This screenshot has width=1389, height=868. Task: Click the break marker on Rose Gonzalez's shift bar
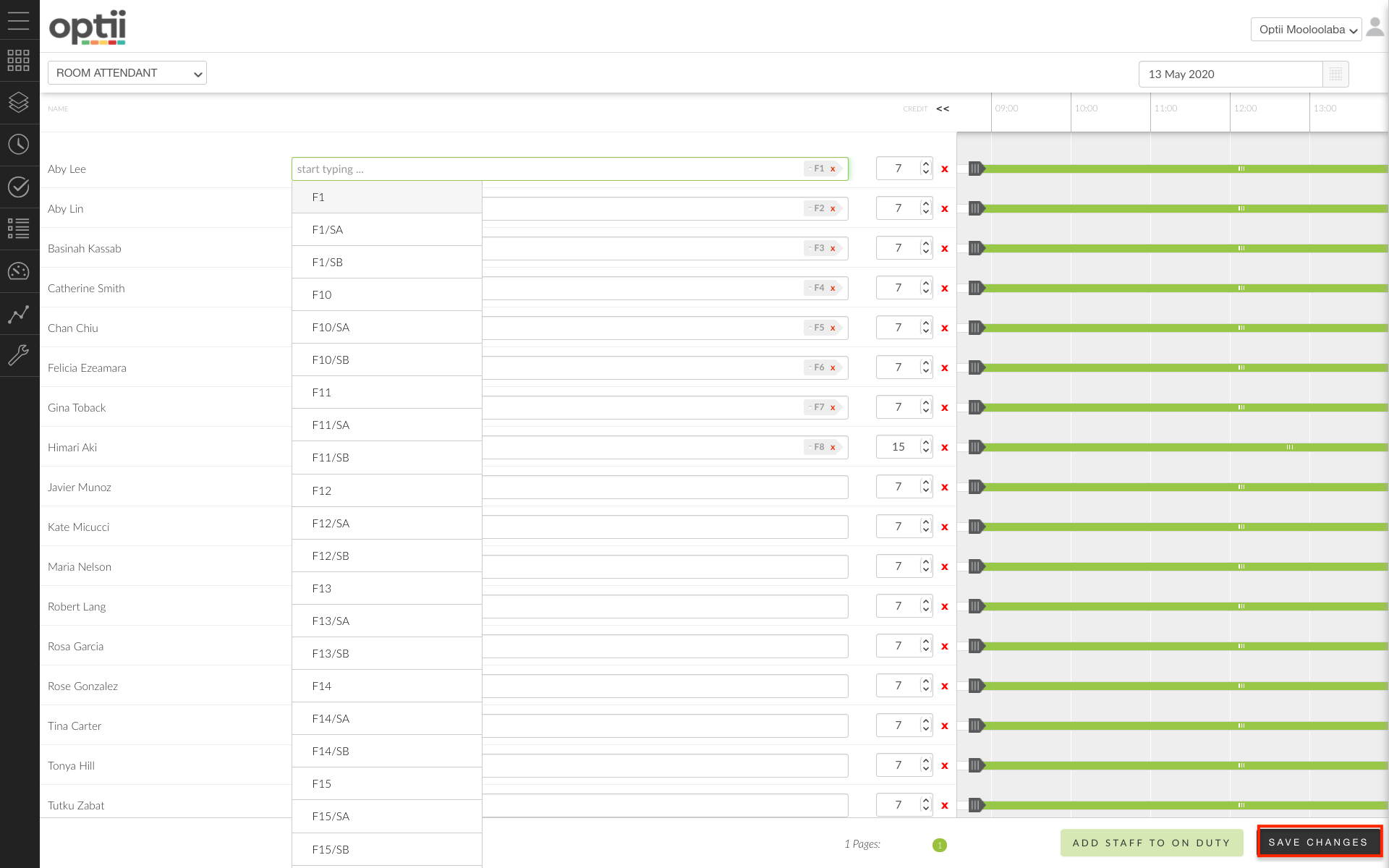(x=1241, y=686)
